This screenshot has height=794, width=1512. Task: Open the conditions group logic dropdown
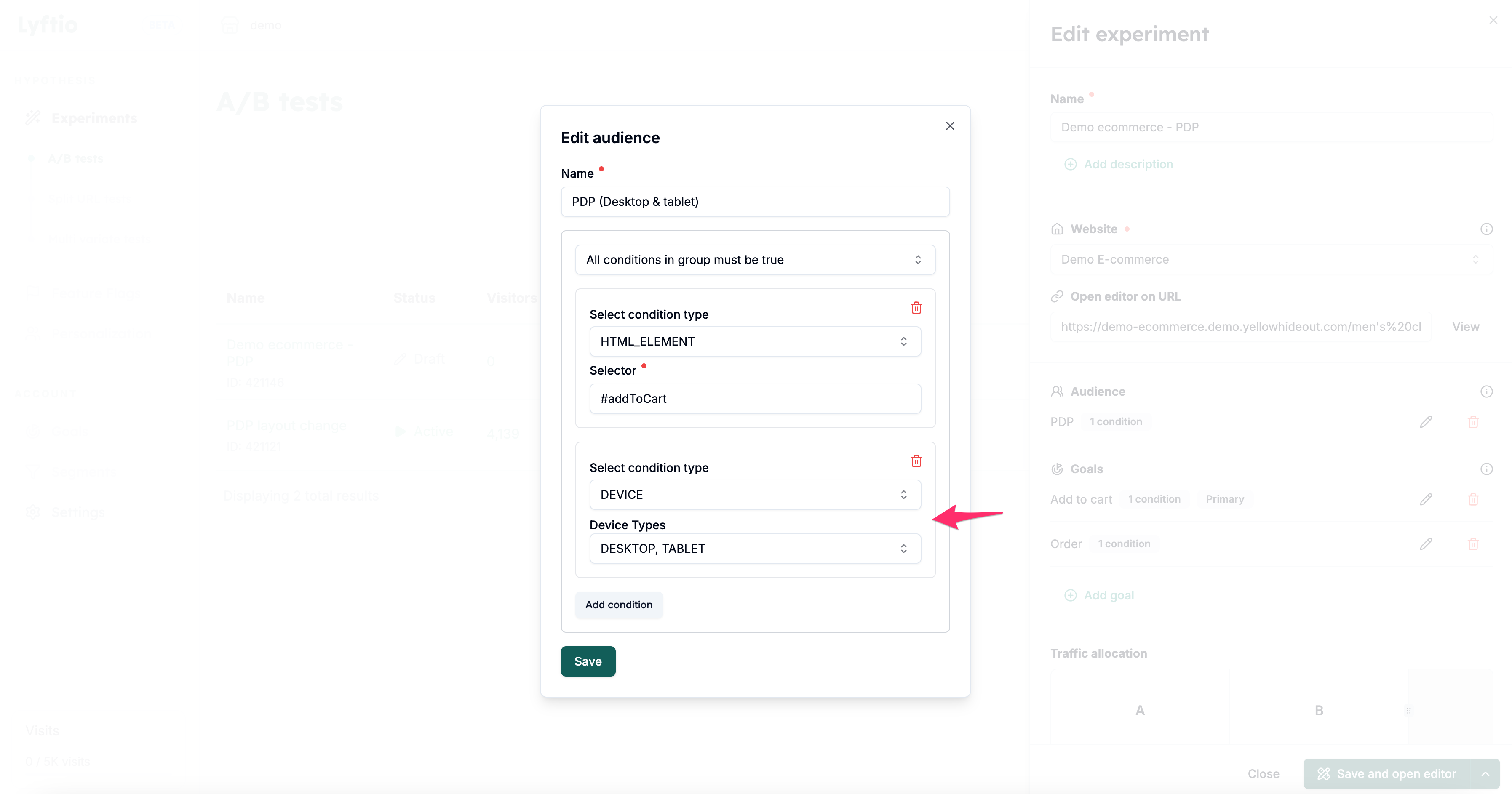click(x=755, y=259)
